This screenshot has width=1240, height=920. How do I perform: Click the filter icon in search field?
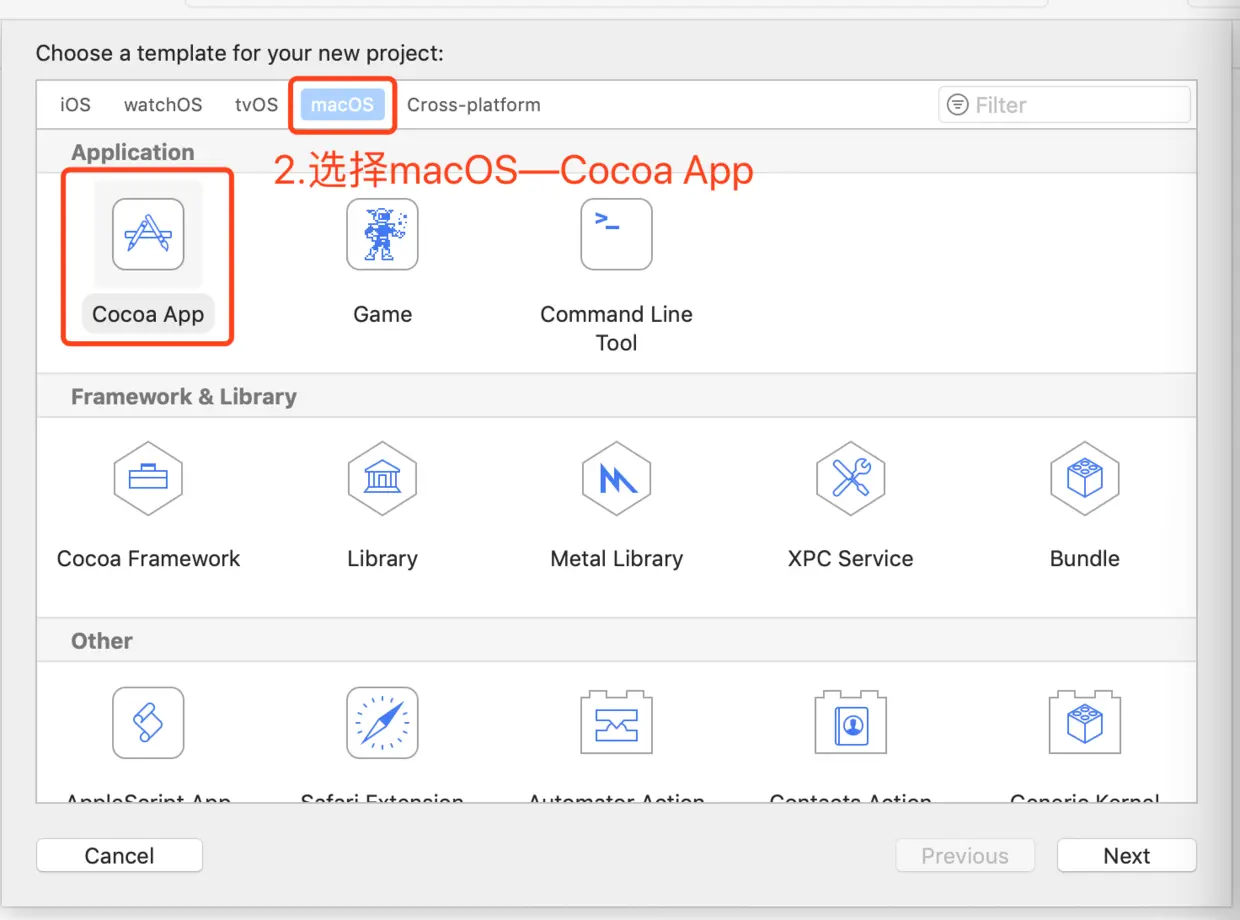958,105
